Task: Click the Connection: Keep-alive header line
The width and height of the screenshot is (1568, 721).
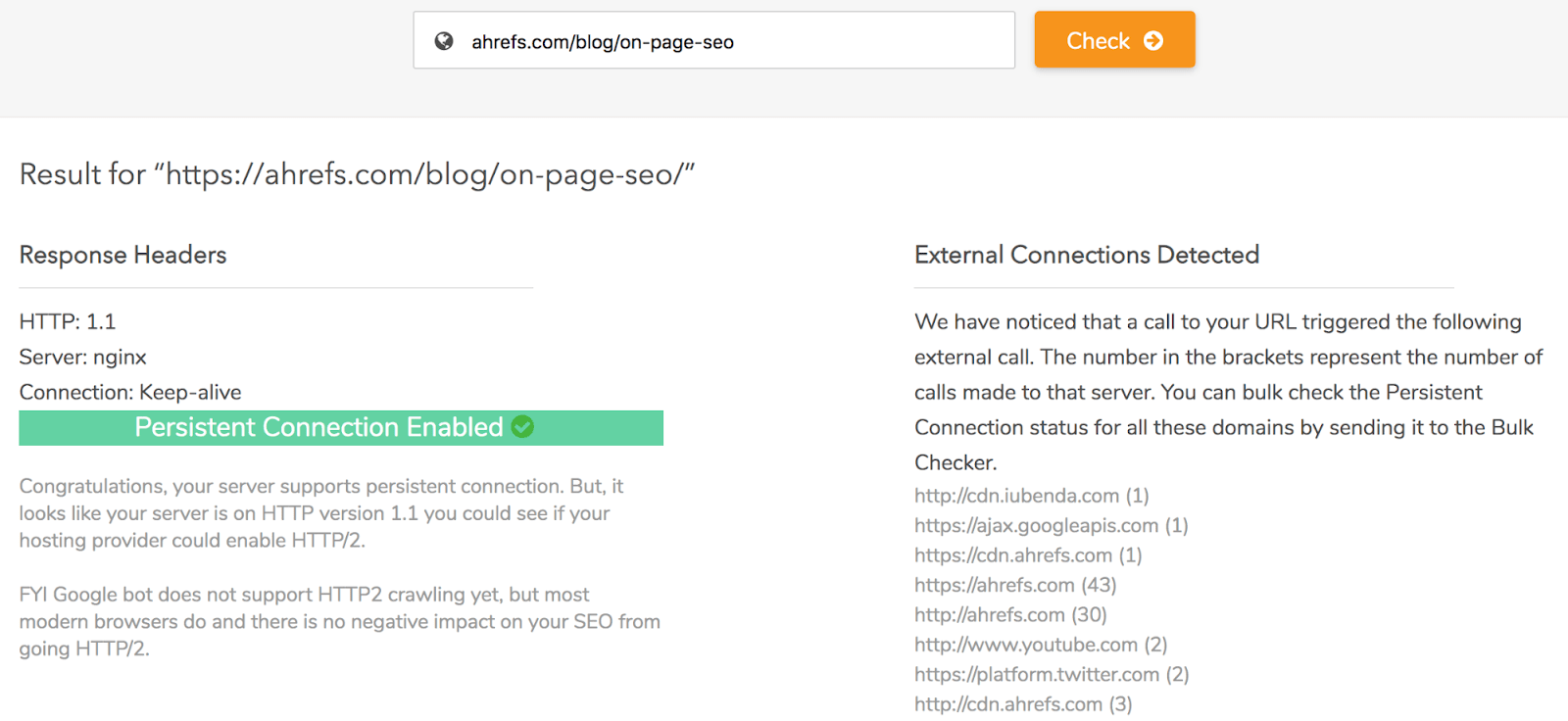Action: click(129, 392)
